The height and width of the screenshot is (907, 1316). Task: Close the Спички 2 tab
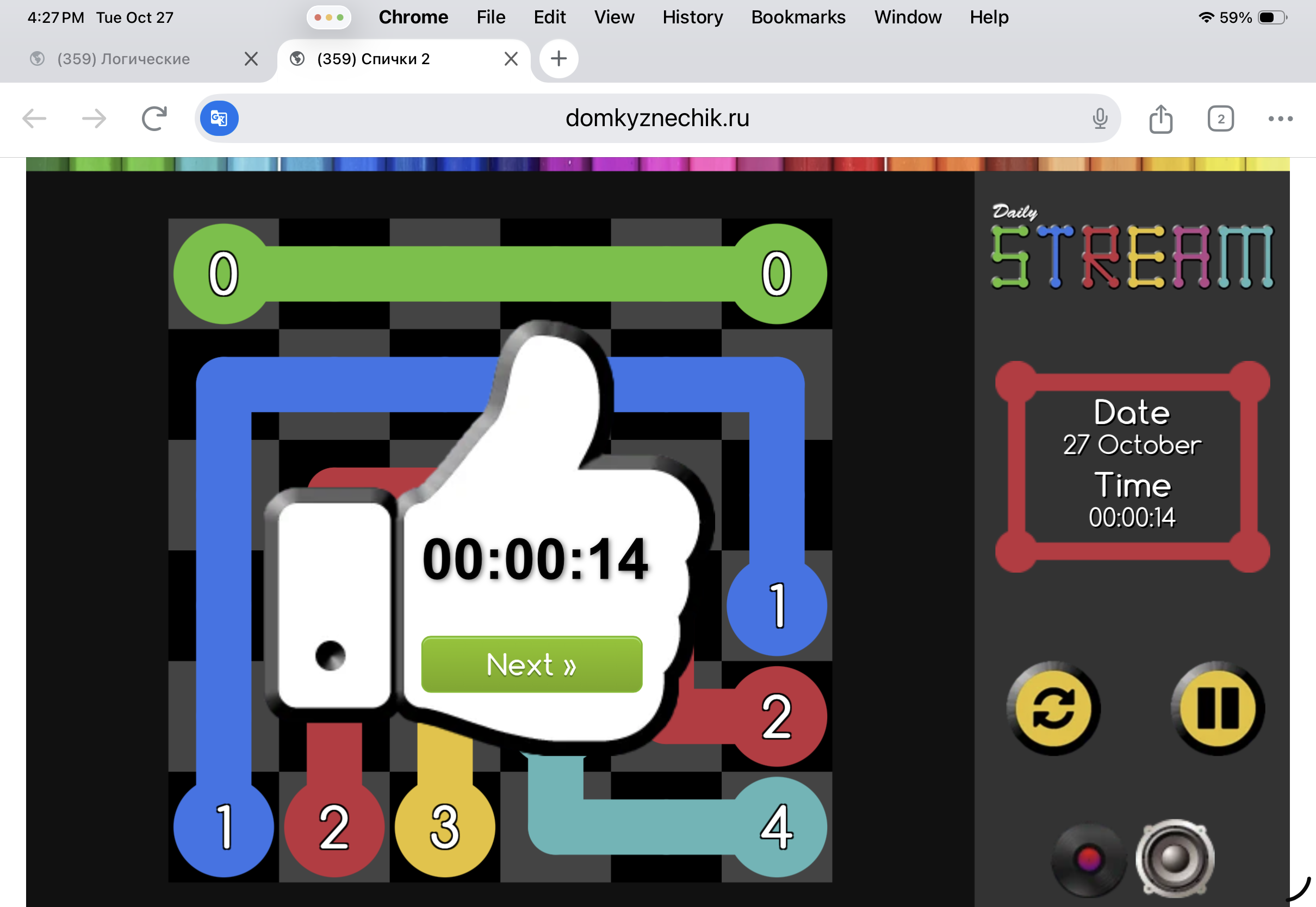[511, 59]
